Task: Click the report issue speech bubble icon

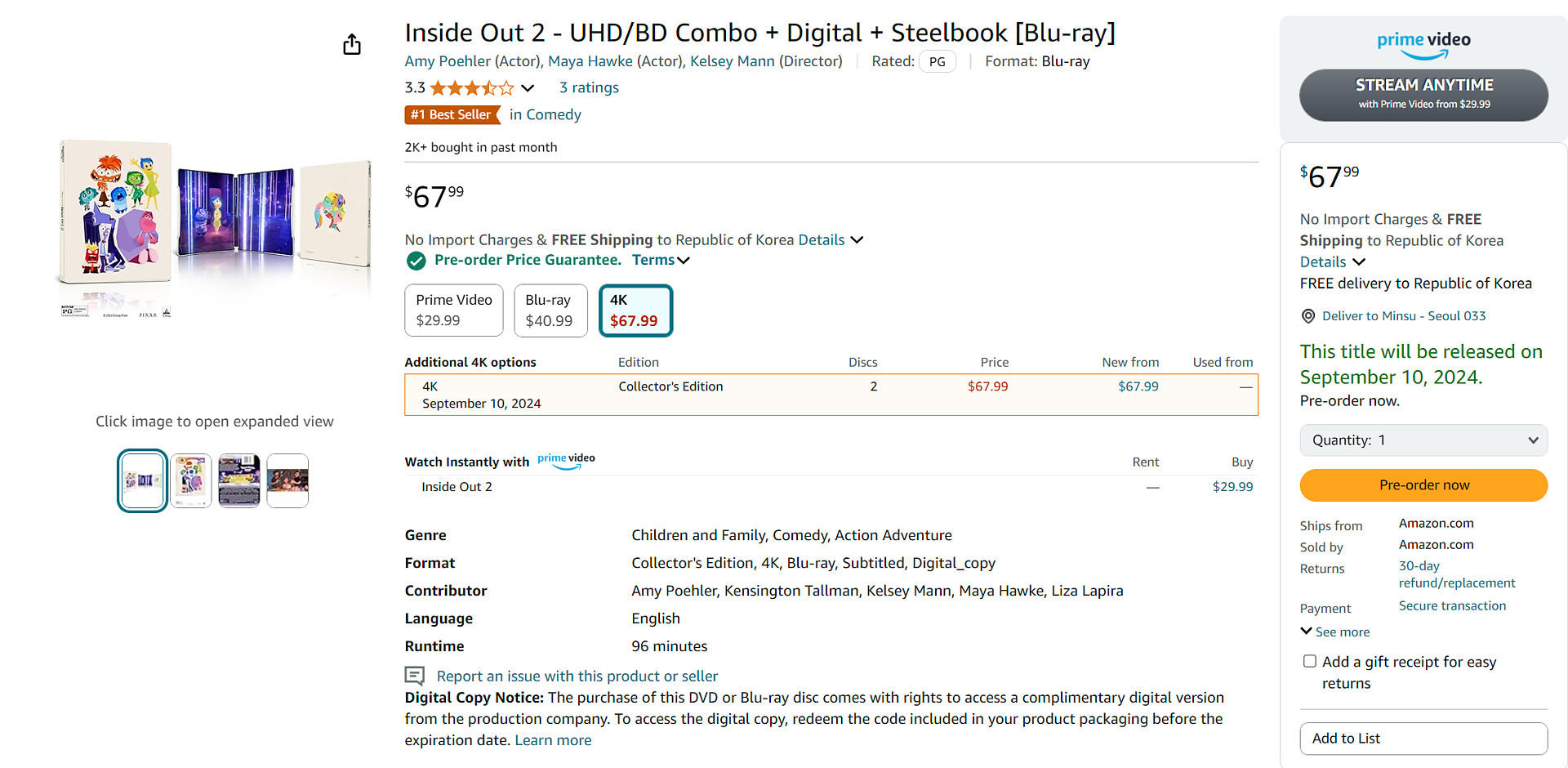Action: (415, 676)
